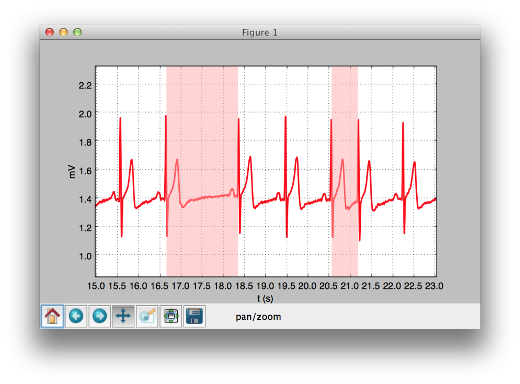
Task: Open the configure subplots tool
Action: click(171, 316)
